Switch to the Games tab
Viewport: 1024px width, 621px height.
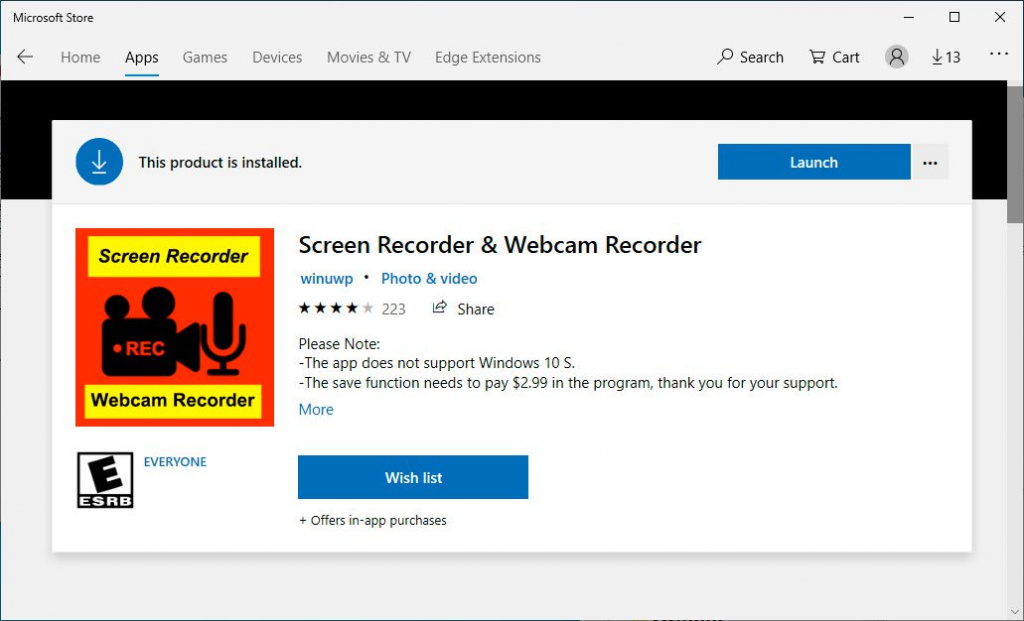(x=204, y=57)
